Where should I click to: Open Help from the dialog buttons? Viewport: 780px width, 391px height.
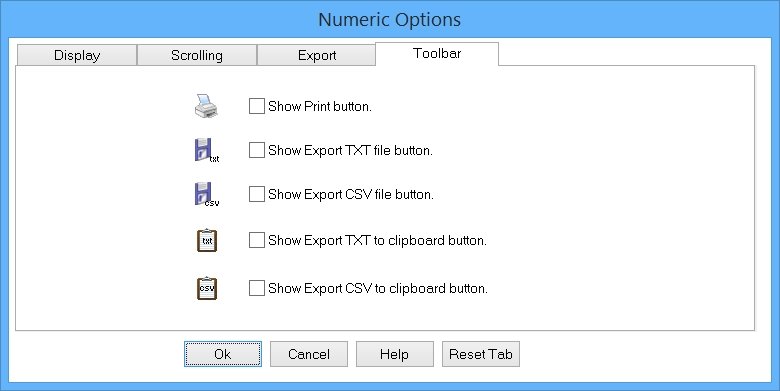point(394,354)
